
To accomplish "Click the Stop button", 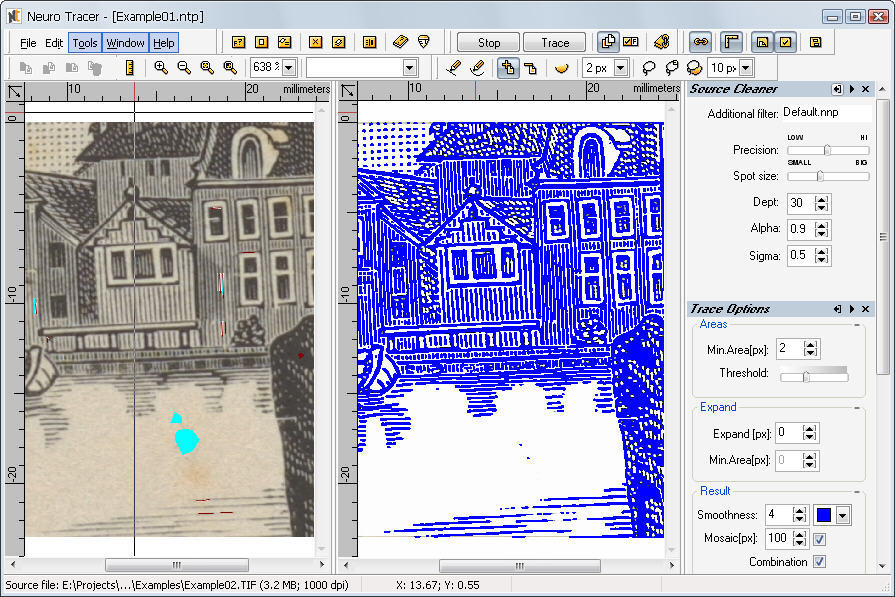I will tap(489, 43).
